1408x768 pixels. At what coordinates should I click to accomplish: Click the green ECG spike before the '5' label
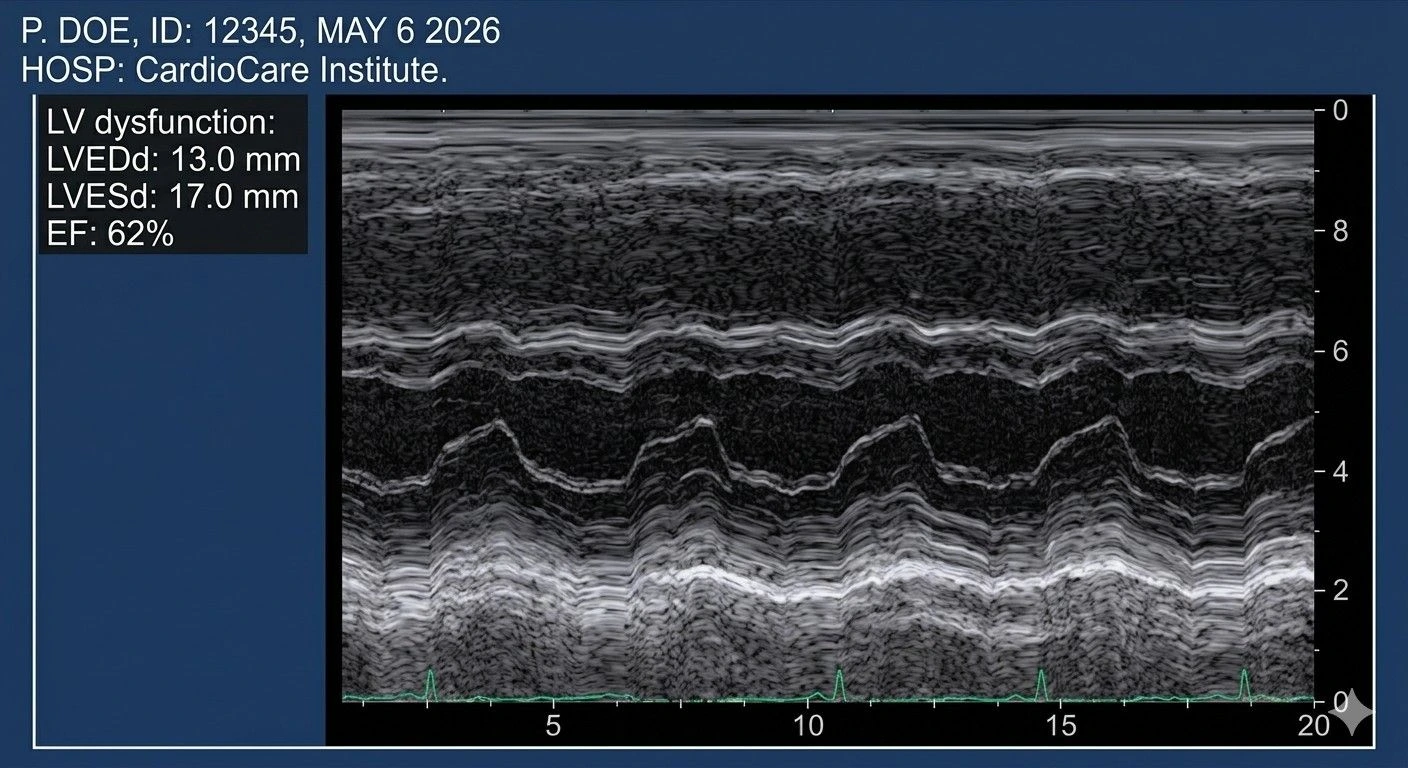coord(431,684)
